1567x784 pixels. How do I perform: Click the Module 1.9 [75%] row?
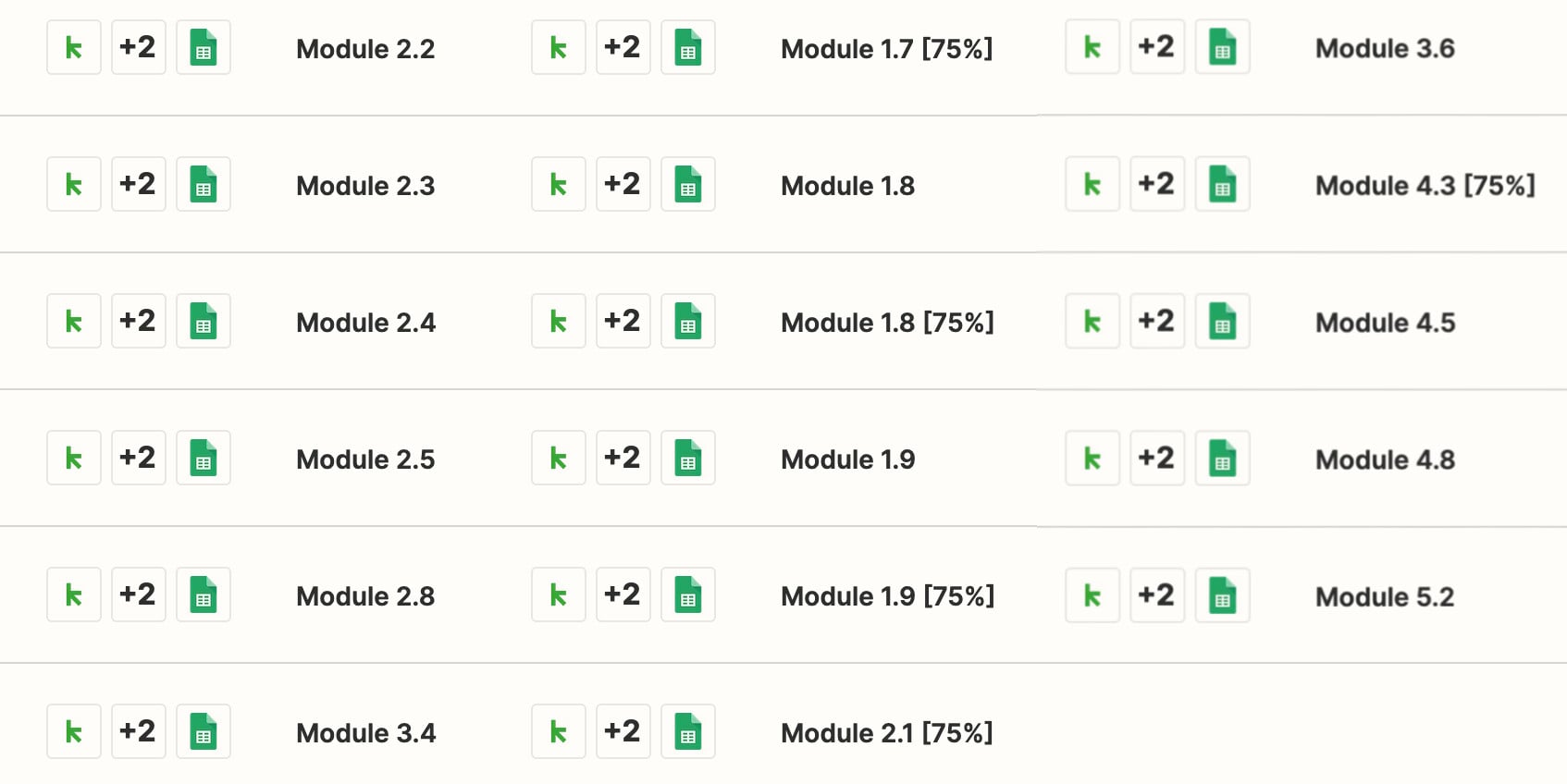(887, 595)
